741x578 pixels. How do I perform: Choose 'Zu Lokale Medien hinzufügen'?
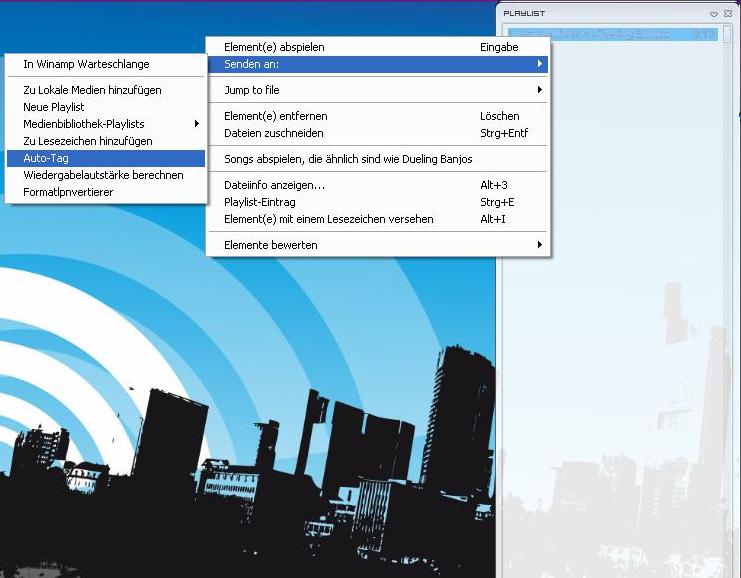coord(106,90)
